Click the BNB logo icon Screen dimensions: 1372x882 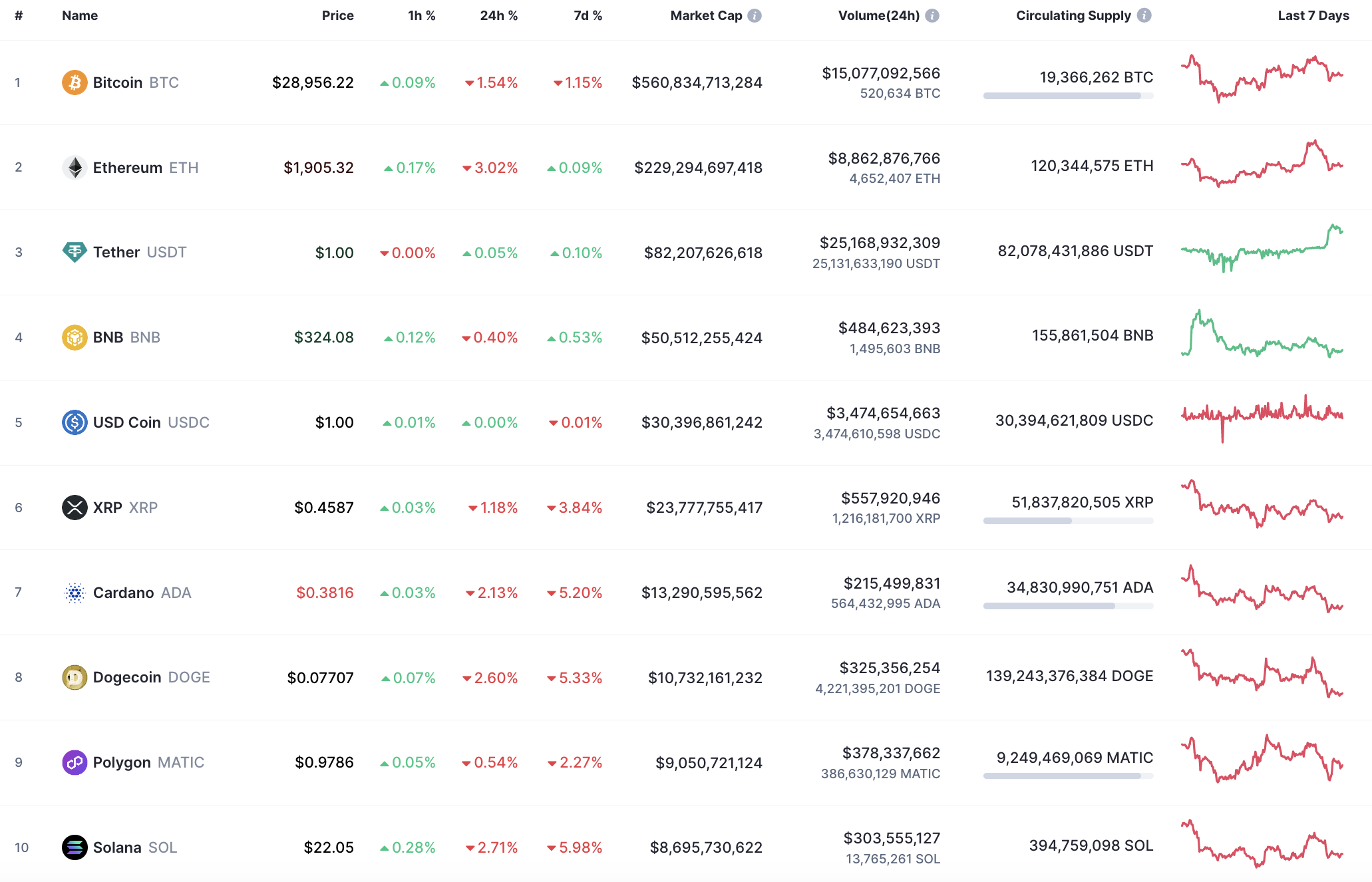click(x=75, y=337)
